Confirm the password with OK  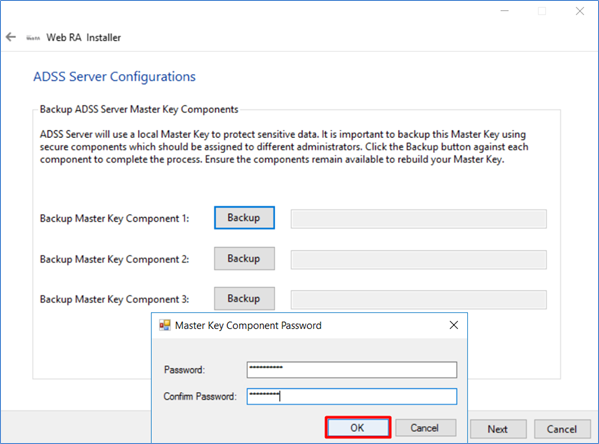358,428
